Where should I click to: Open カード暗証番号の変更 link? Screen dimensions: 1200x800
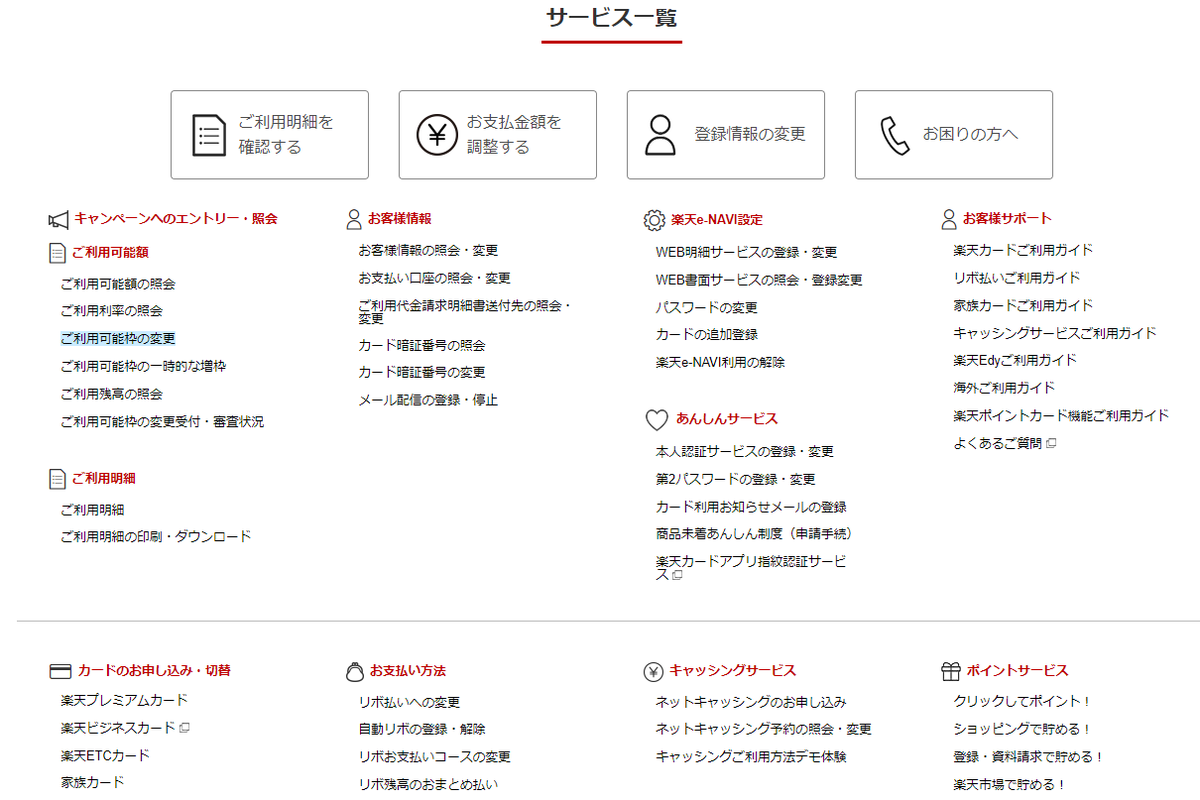pyautogui.click(x=422, y=372)
